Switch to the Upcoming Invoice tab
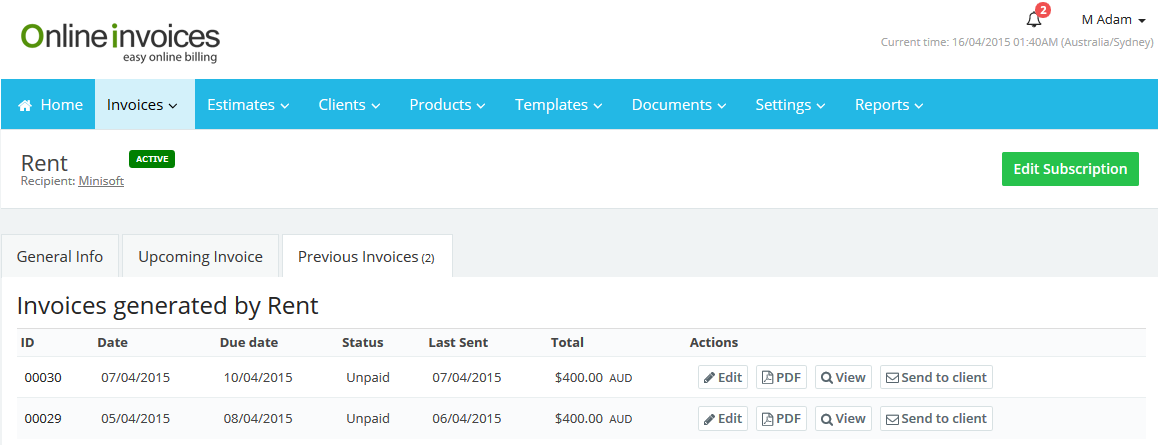 coord(200,257)
